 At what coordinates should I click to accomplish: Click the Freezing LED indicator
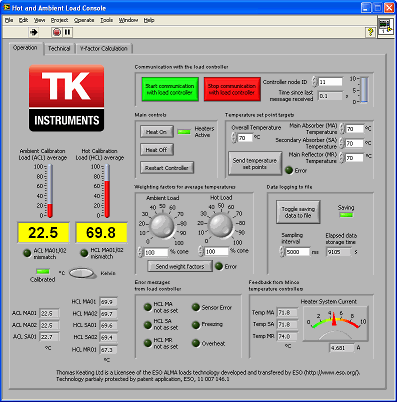click(x=196, y=324)
